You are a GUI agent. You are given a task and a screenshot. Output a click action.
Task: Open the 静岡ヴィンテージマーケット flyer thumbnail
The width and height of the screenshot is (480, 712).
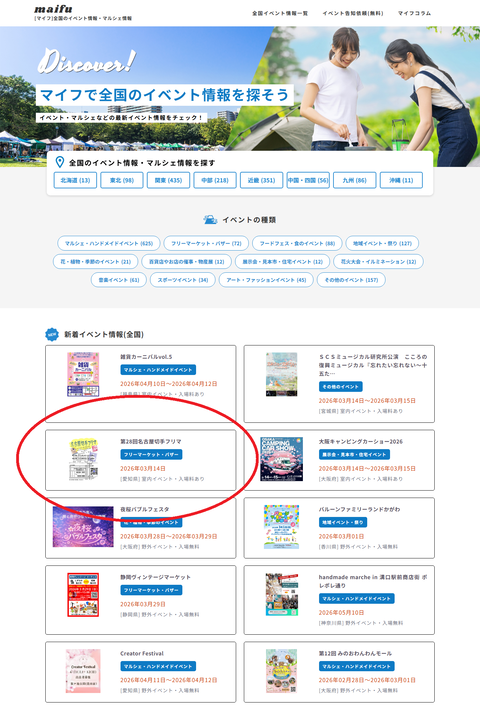coord(83,595)
